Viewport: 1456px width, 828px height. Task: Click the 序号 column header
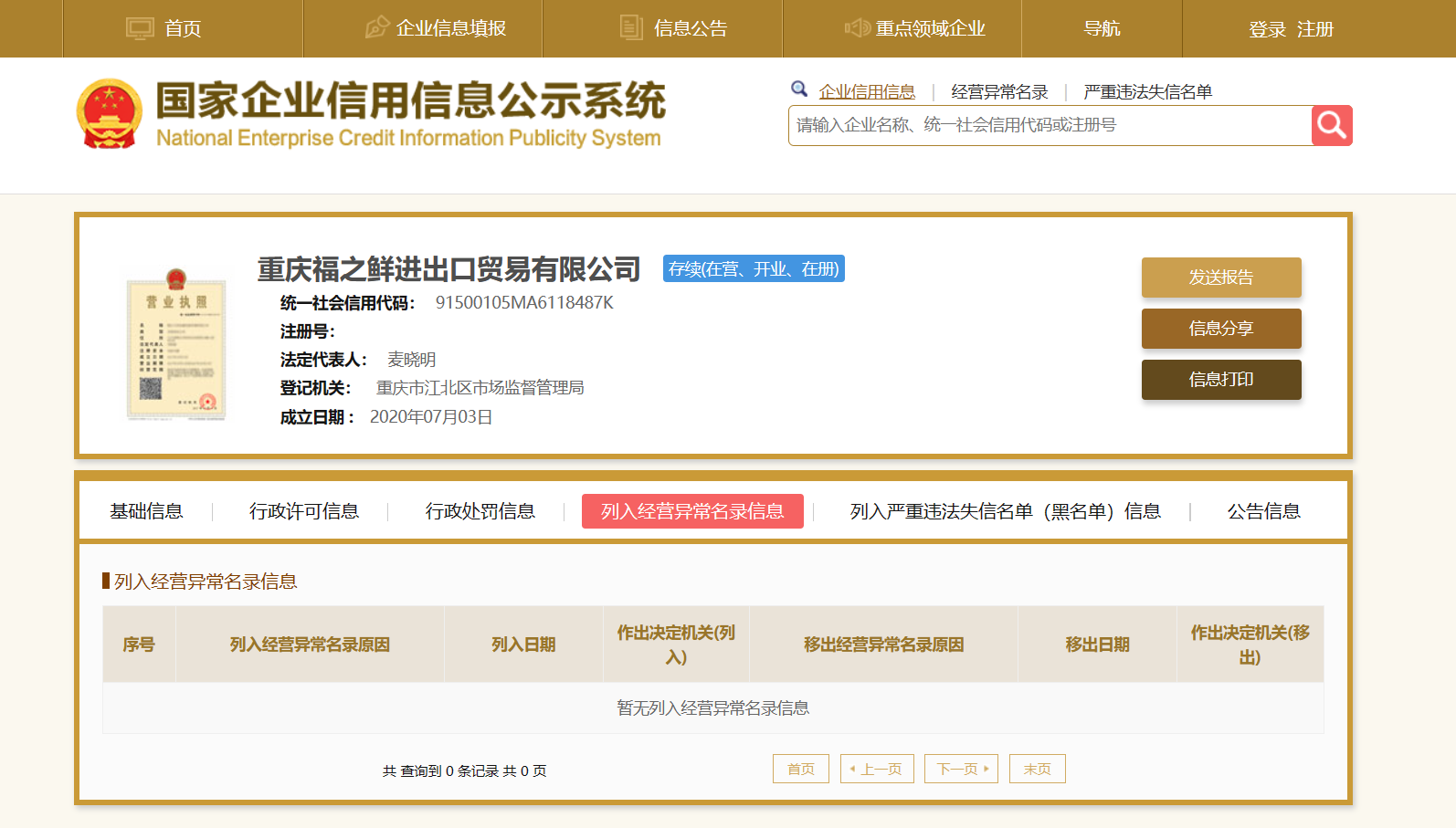point(139,645)
